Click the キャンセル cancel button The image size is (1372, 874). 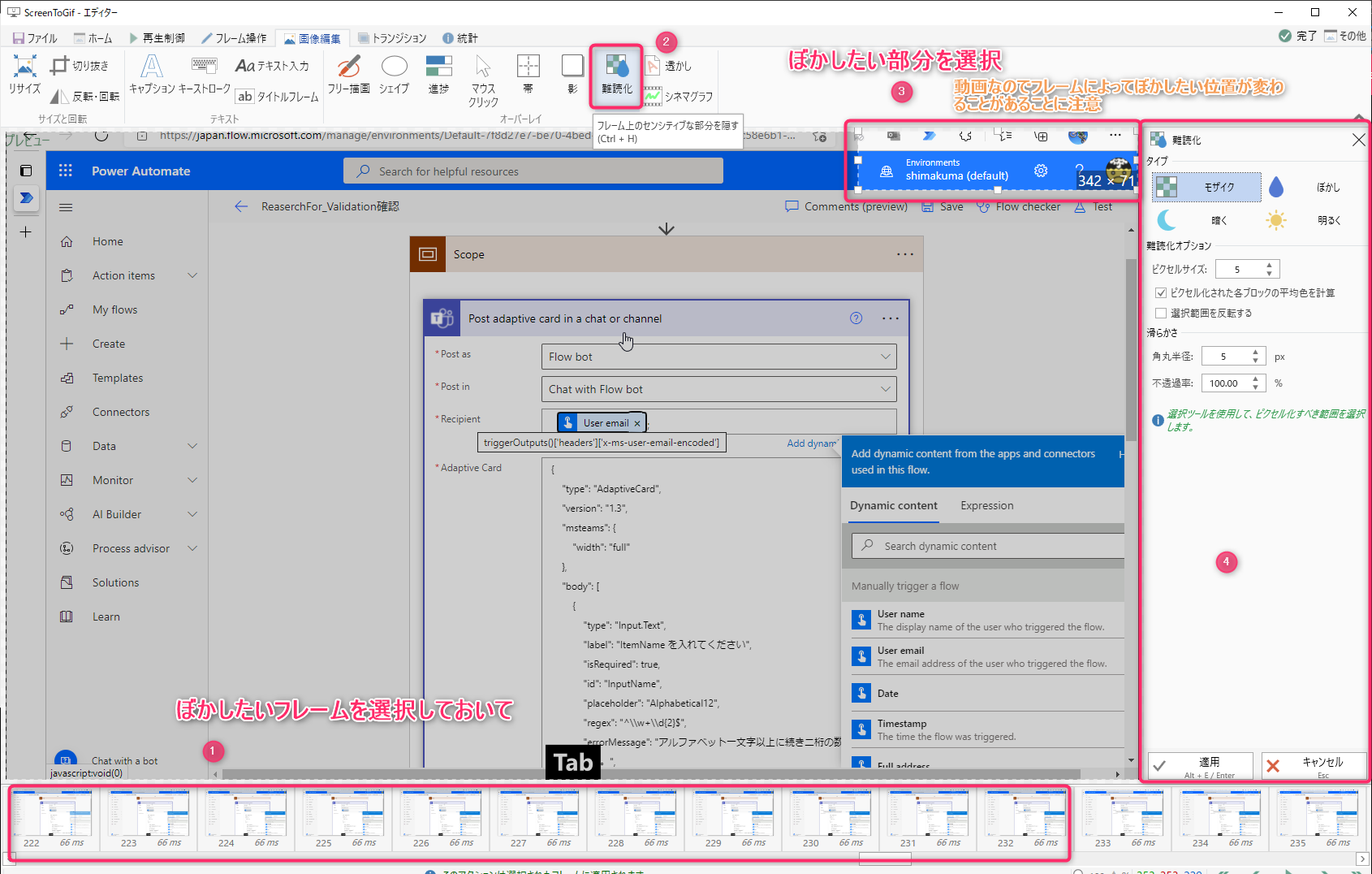(x=1314, y=765)
